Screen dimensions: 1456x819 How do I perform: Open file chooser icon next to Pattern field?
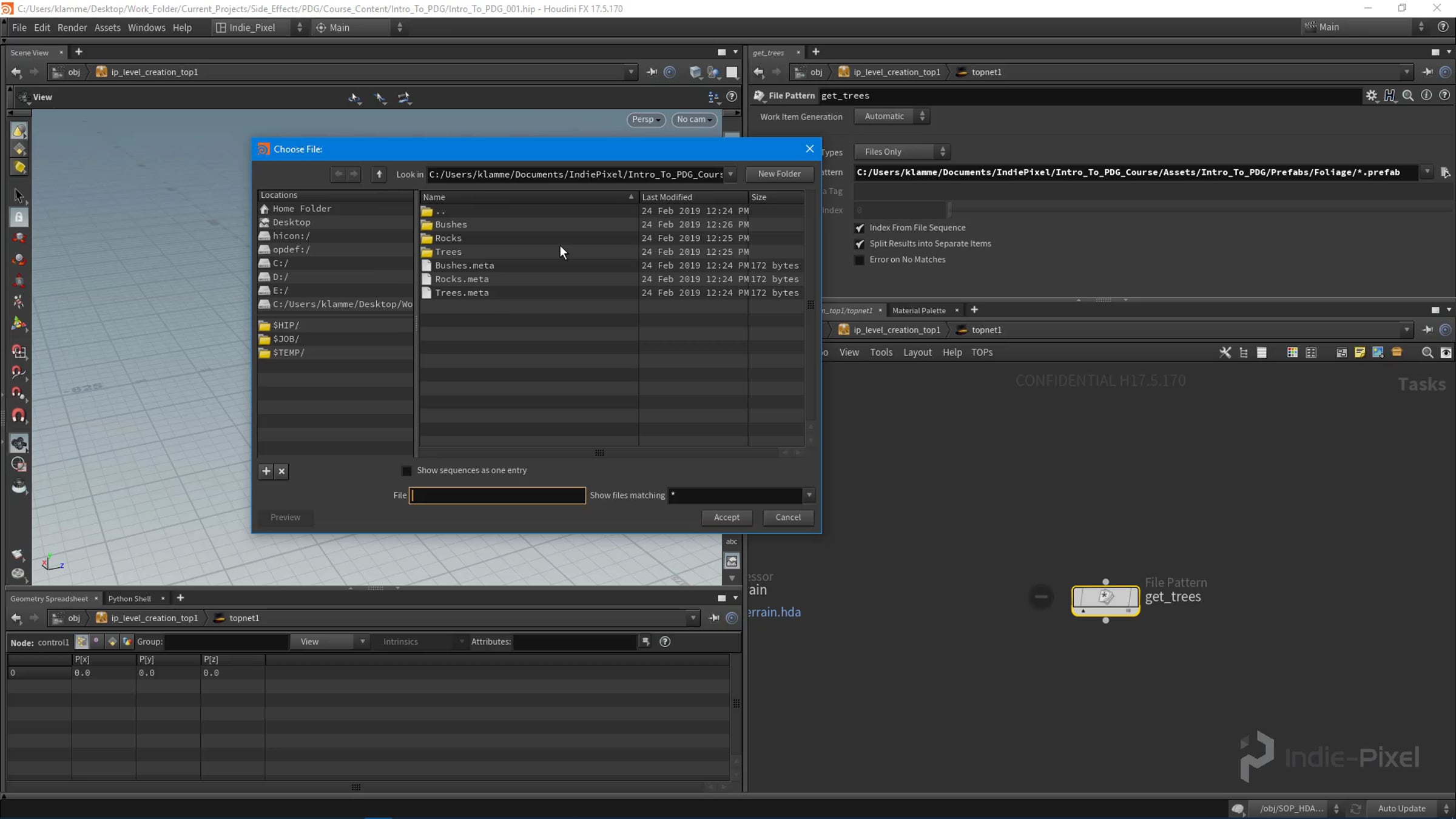[x=1445, y=172]
